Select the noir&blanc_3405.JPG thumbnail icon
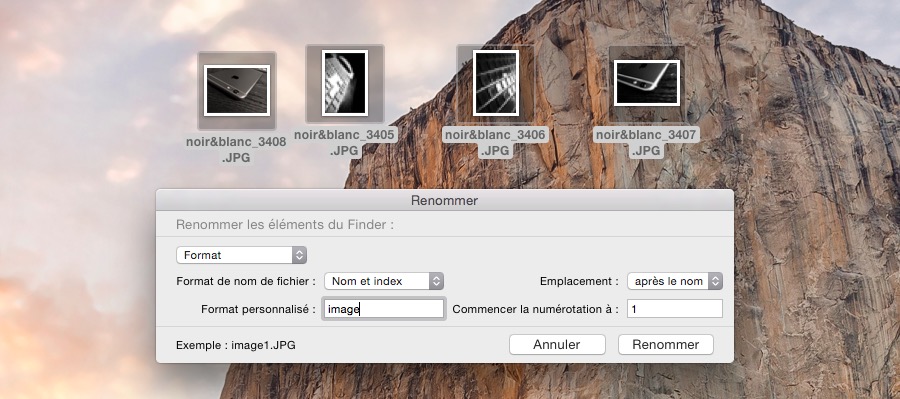 pos(344,84)
